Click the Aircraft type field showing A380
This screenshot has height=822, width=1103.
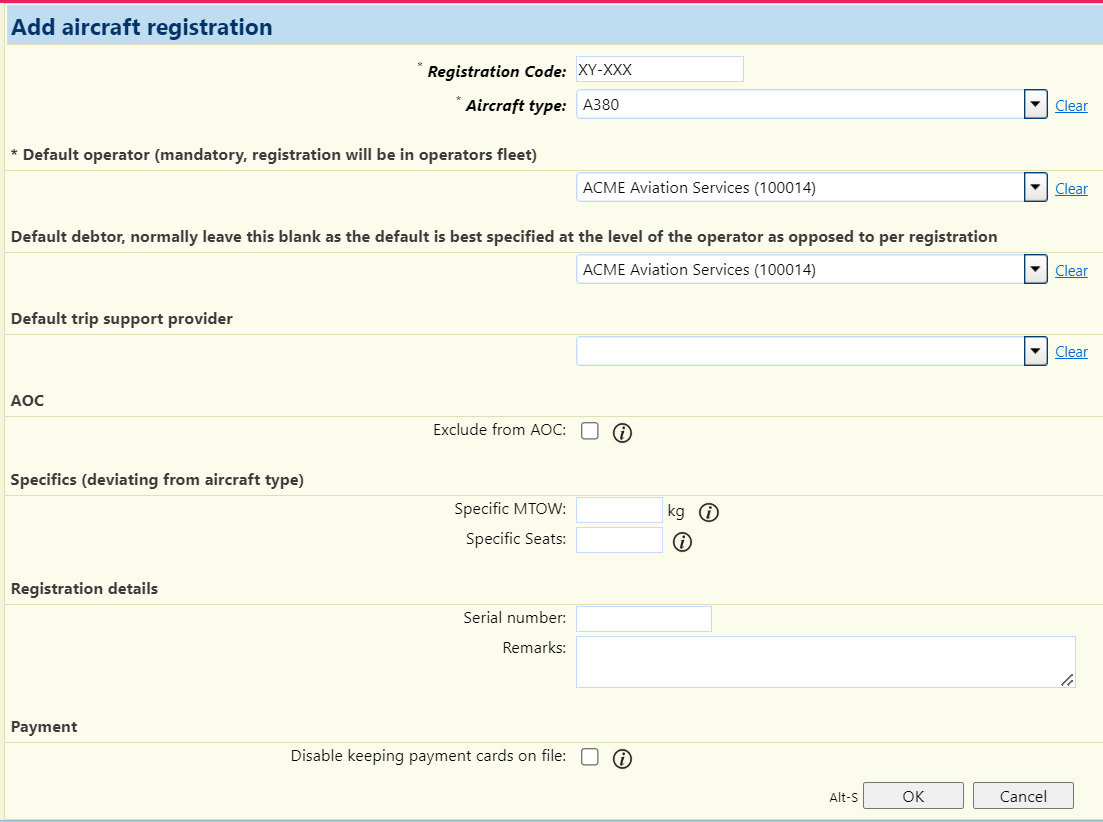[x=800, y=105]
